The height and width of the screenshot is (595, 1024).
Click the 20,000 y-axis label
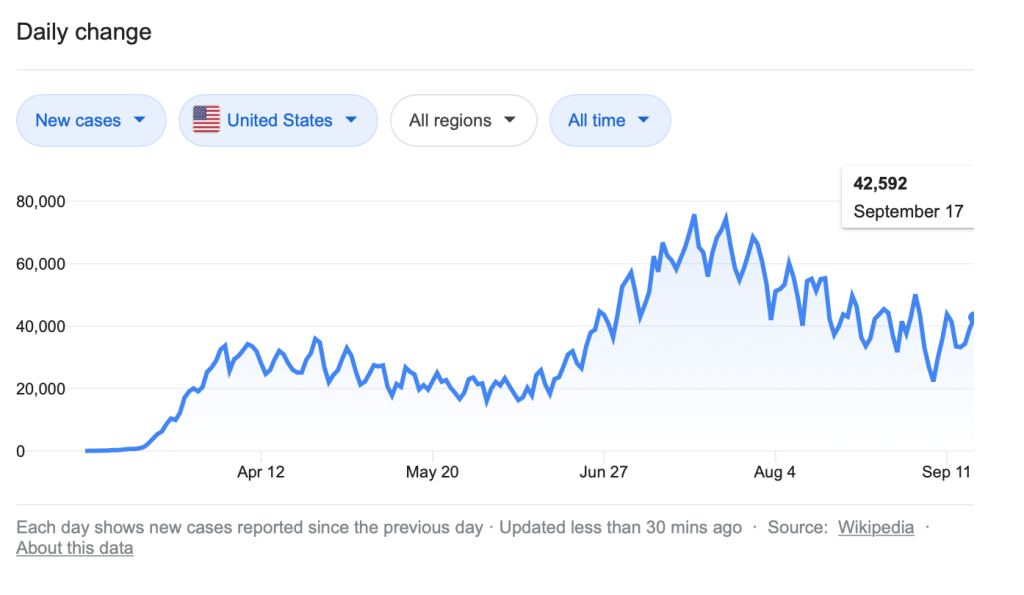pyautogui.click(x=41, y=389)
